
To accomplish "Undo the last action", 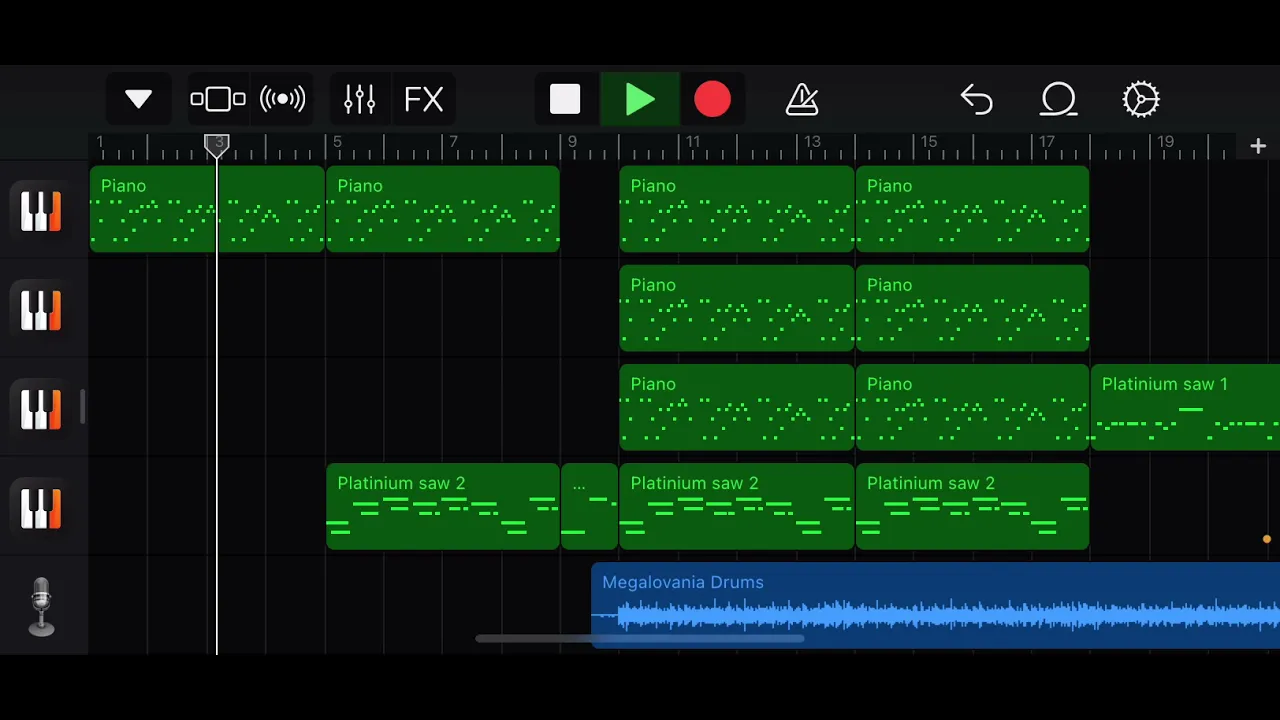I will tap(976, 99).
